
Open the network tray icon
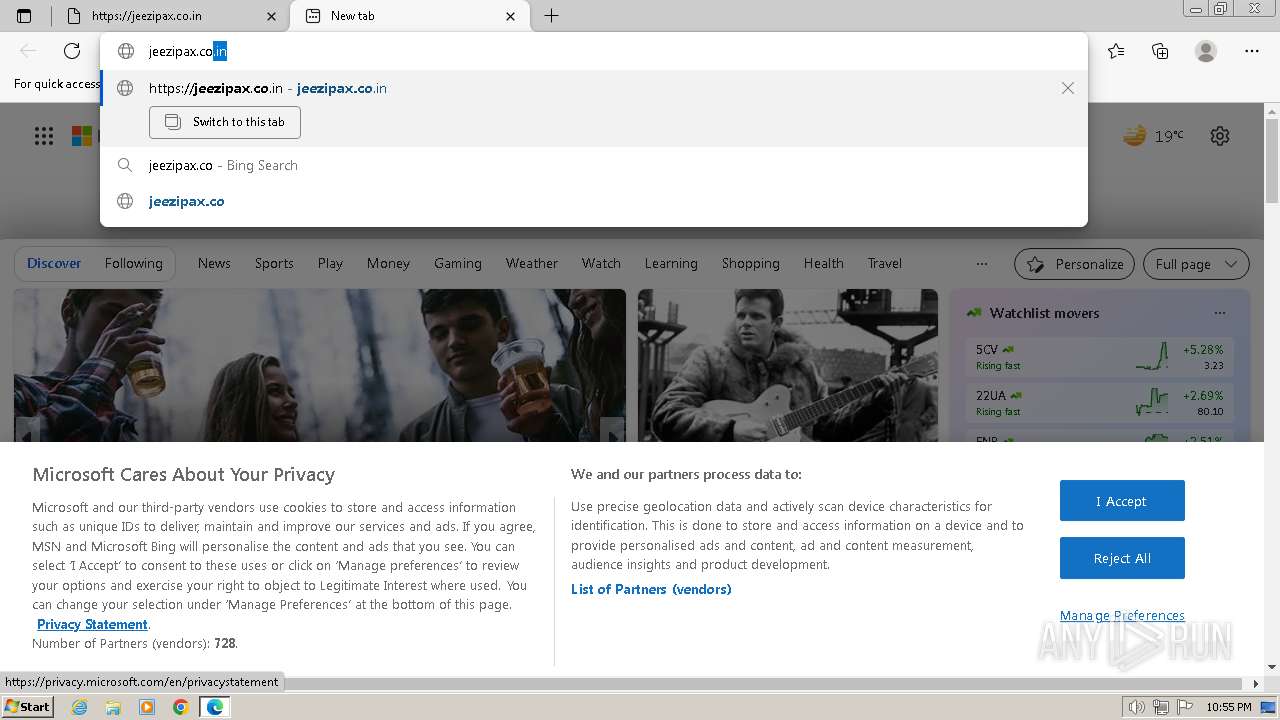coord(1161,707)
